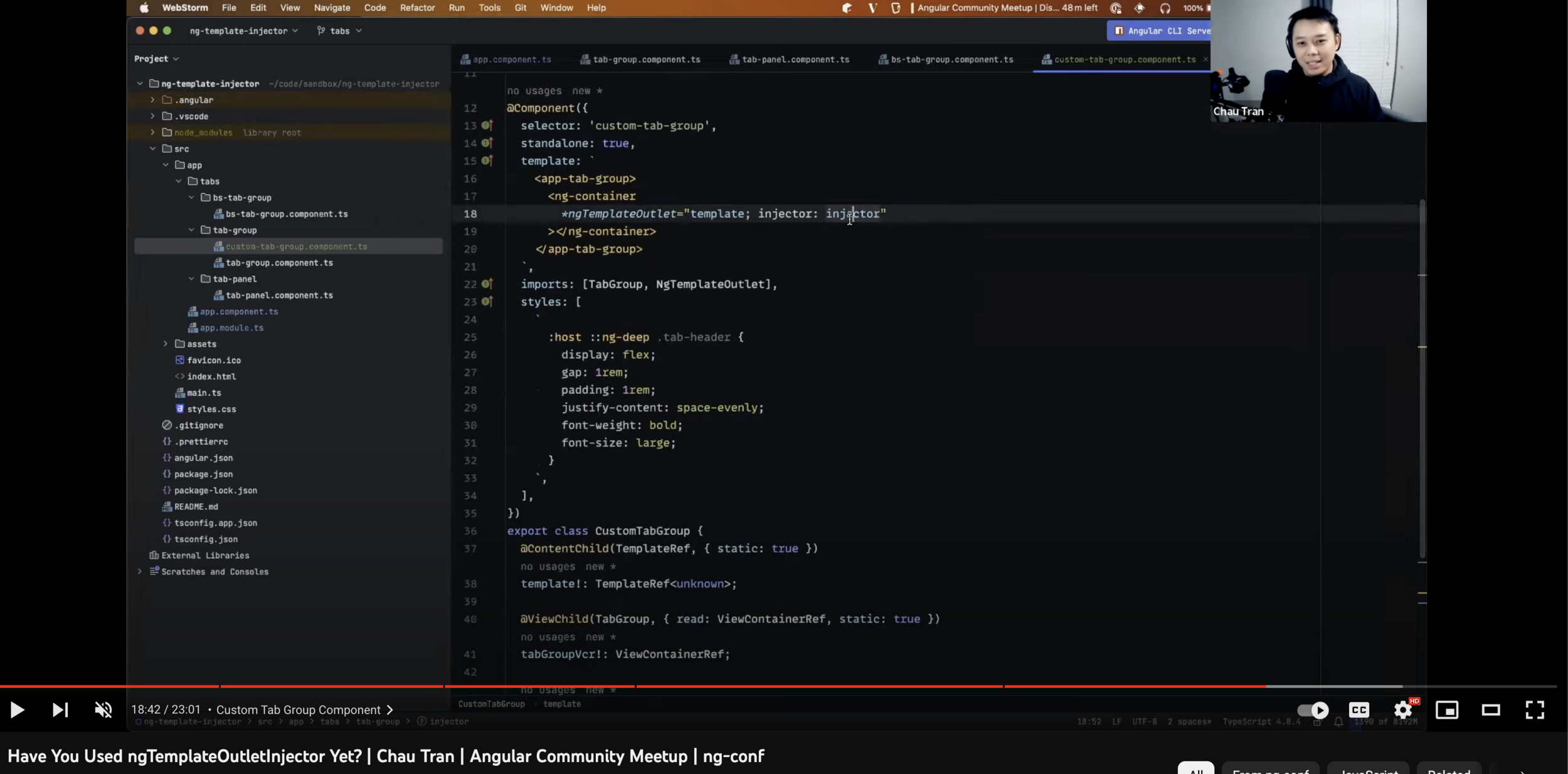Enable miniplayer mode icon
Image resolution: width=1568 pixels, height=774 pixels.
tap(1447, 710)
